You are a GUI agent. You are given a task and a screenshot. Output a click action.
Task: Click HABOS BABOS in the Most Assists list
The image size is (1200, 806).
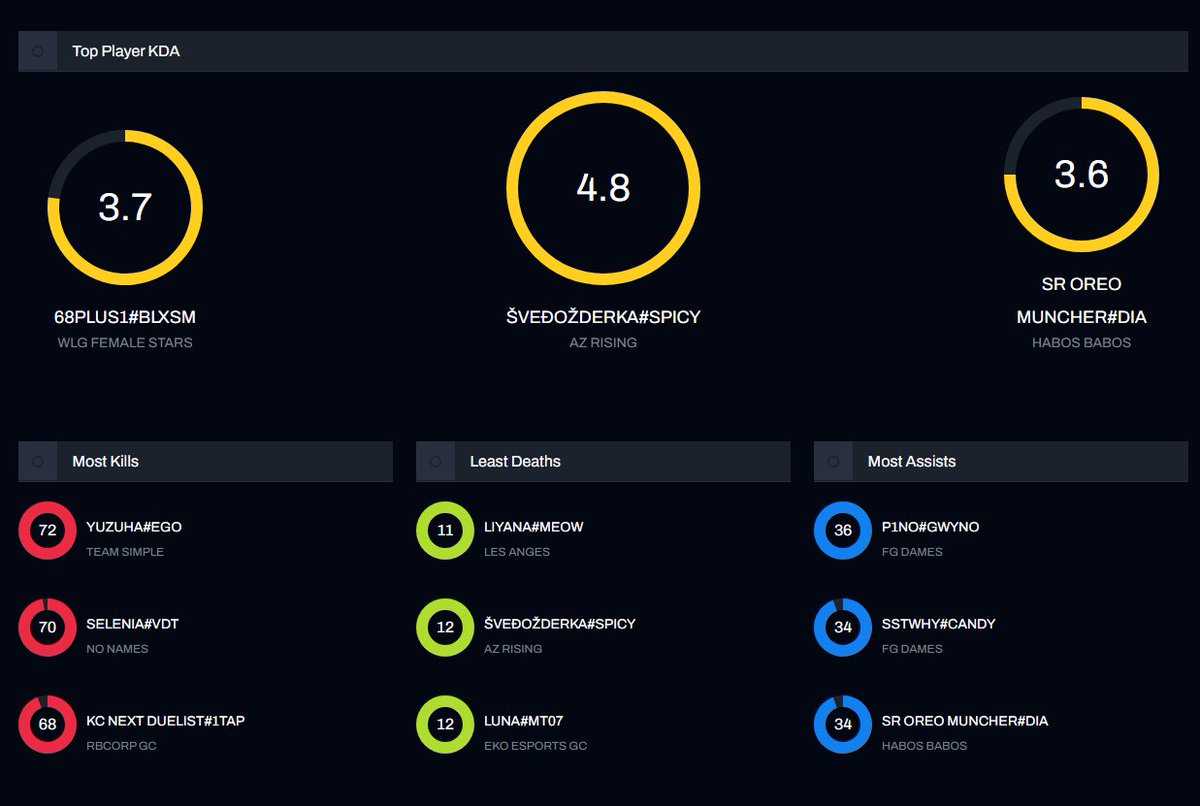[x=925, y=746]
